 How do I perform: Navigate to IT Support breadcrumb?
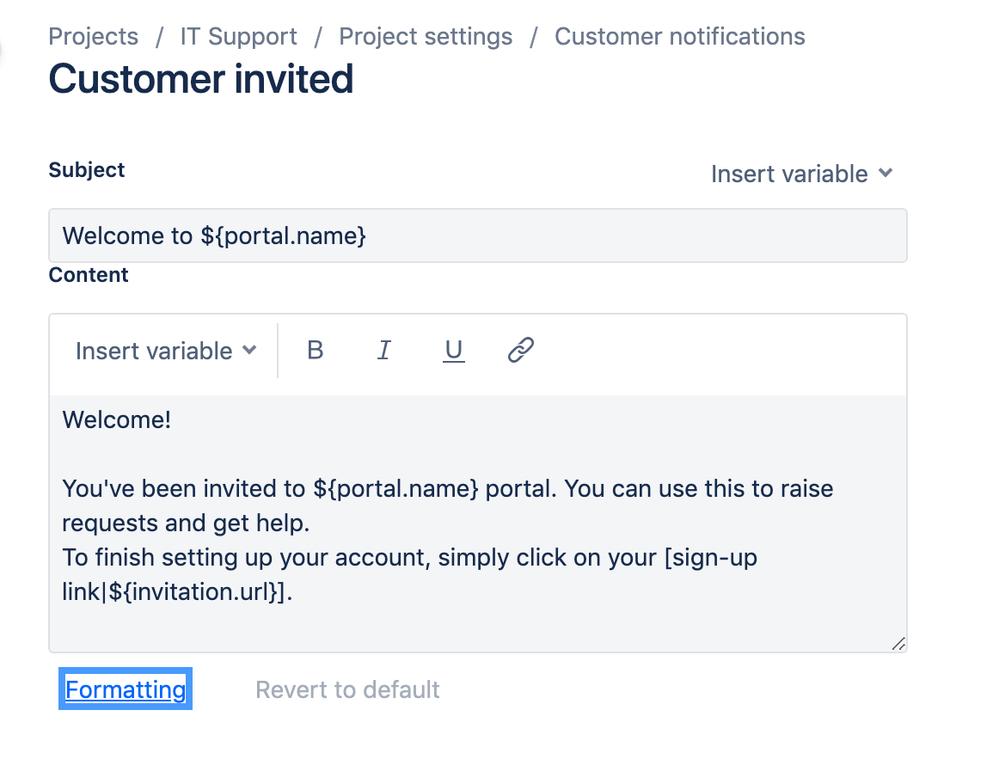pyautogui.click(x=238, y=37)
